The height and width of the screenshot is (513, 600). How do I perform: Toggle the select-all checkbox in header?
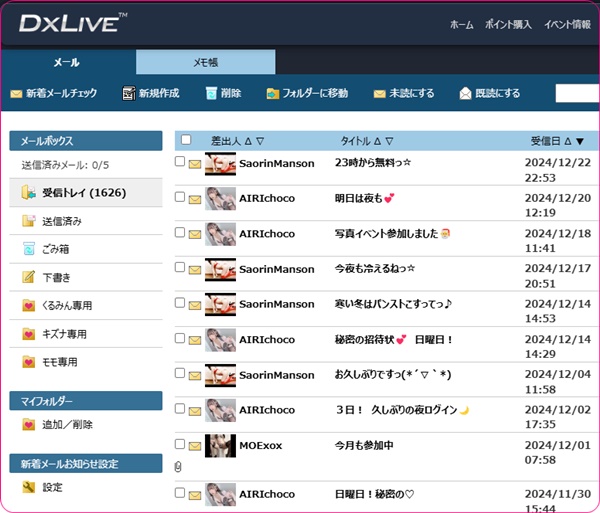pyautogui.click(x=185, y=141)
